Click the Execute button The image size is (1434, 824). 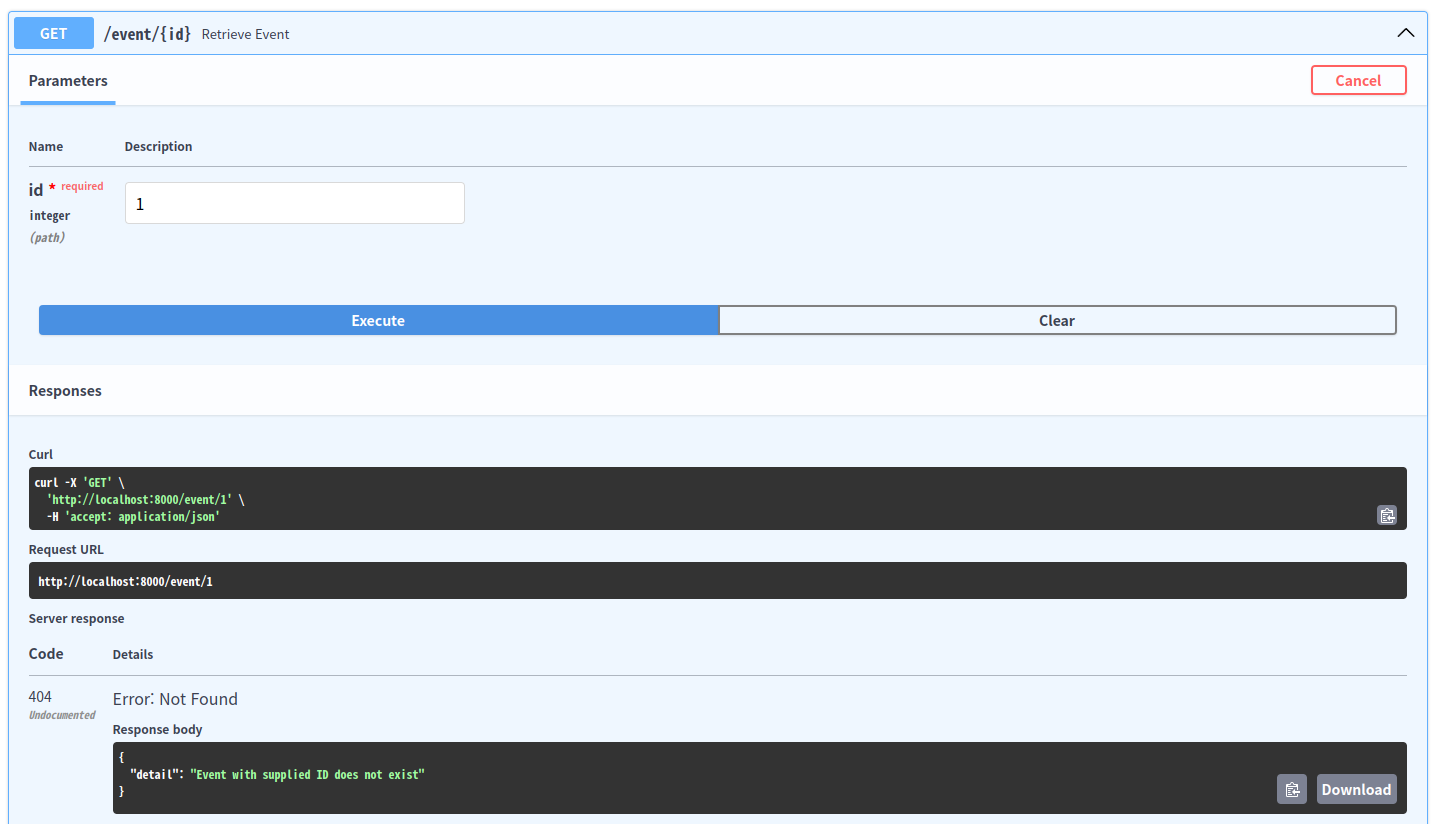pos(378,320)
